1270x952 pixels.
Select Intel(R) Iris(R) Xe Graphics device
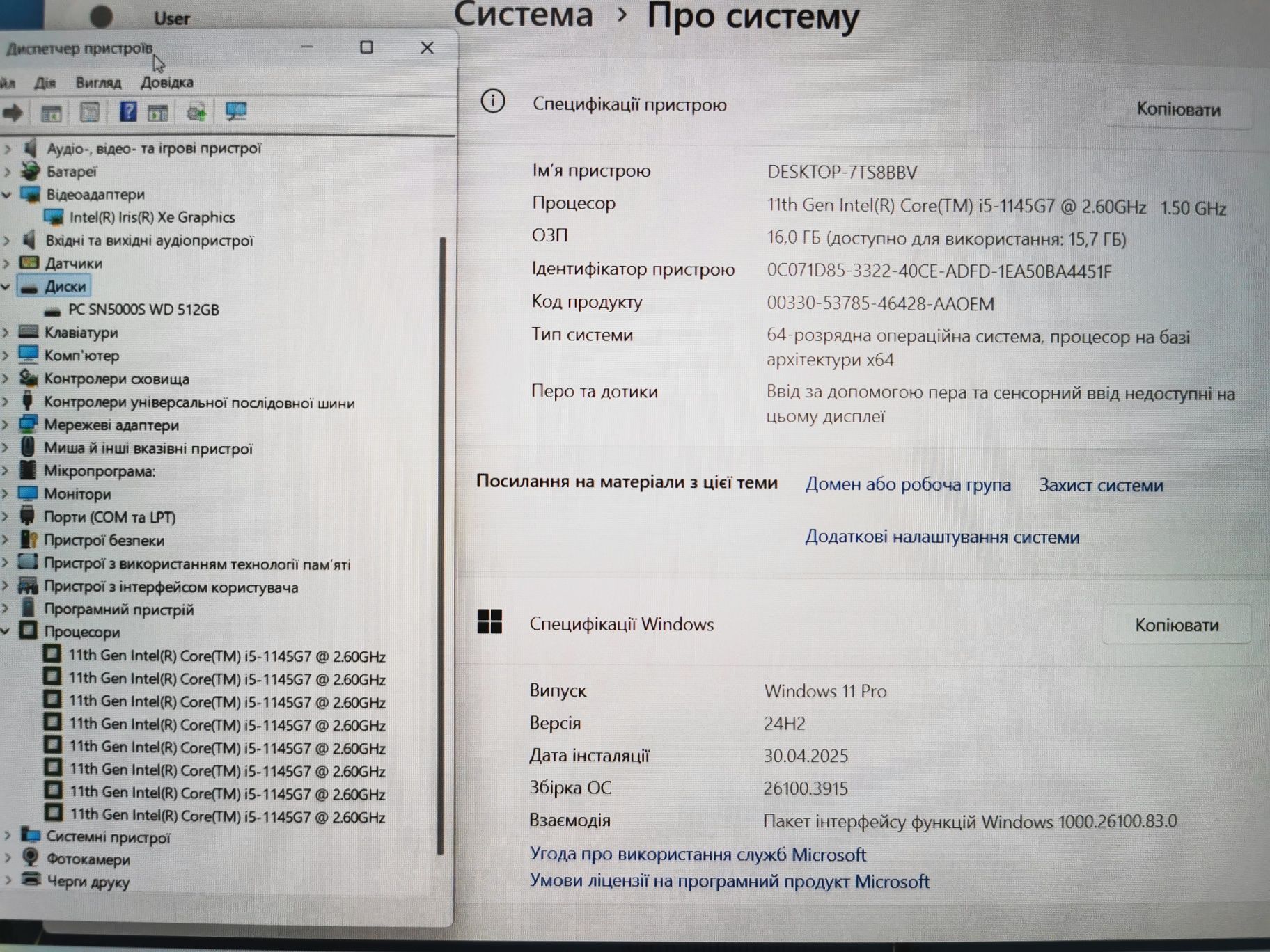152,217
